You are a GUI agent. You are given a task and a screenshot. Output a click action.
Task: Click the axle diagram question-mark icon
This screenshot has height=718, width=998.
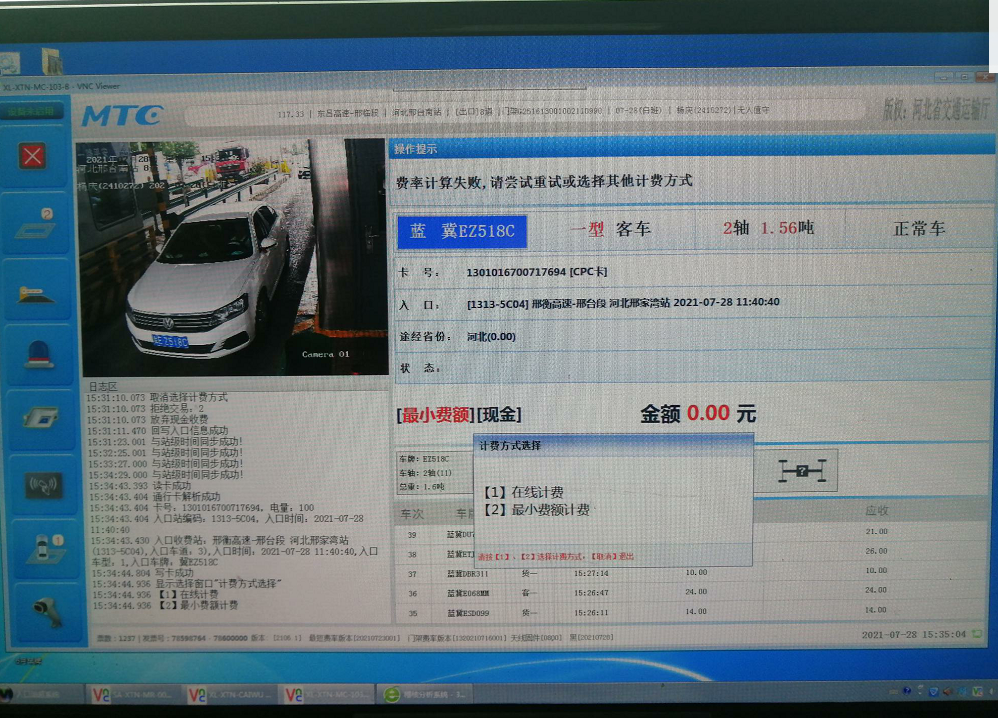point(802,471)
